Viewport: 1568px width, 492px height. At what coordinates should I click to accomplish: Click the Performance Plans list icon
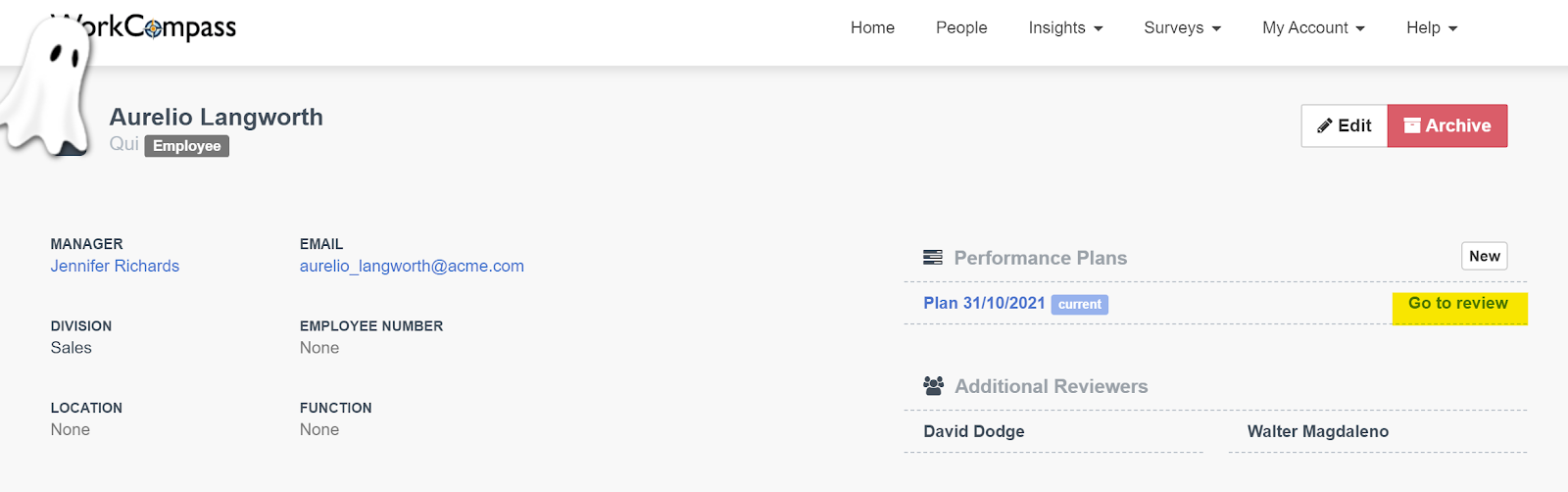click(933, 258)
